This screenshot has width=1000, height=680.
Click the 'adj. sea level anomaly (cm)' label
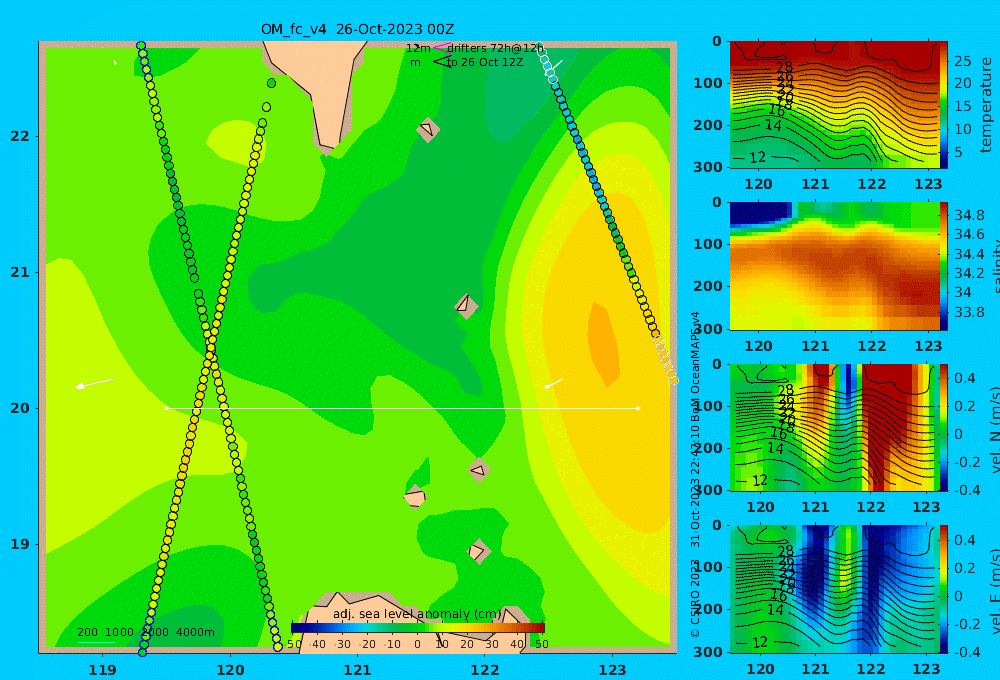click(x=417, y=614)
